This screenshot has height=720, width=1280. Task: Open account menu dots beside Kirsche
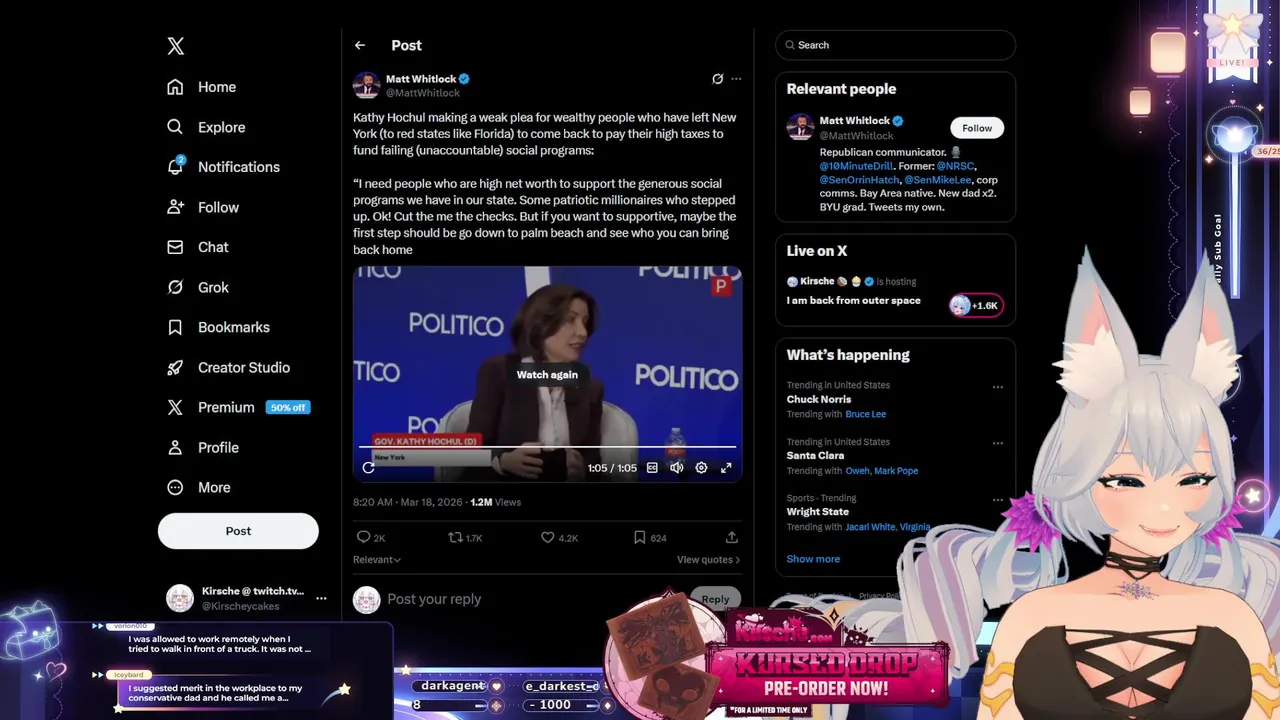pyautogui.click(x=321, y=598)
